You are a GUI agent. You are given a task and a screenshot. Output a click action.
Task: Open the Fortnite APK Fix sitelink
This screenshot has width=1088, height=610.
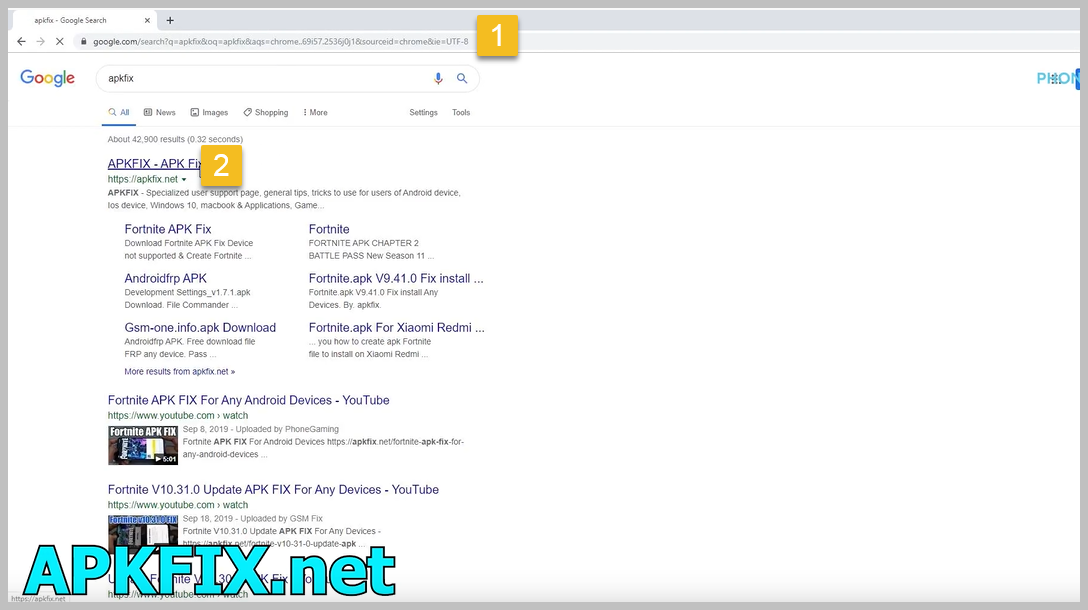[x=168, y=229]
